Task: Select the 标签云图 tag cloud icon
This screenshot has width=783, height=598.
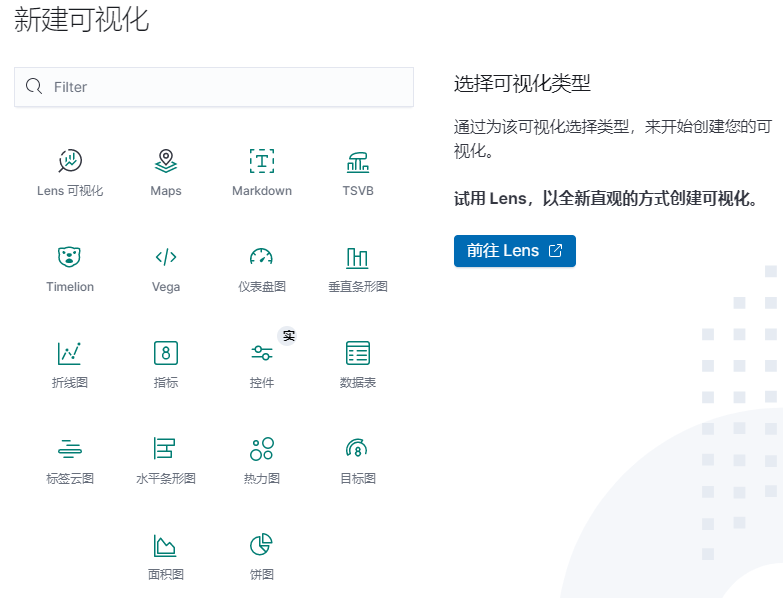Action: [x=70, y=449]
